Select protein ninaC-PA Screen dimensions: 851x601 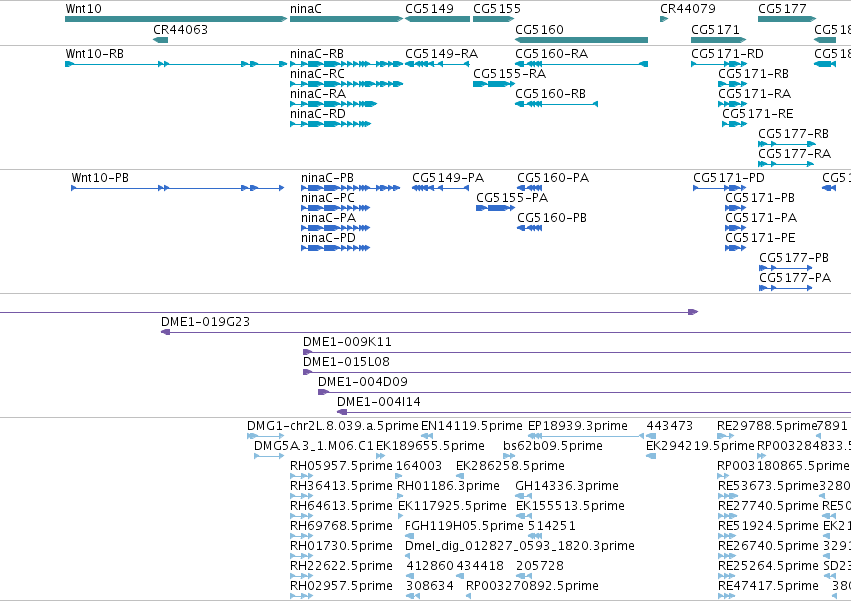point(335,228)
